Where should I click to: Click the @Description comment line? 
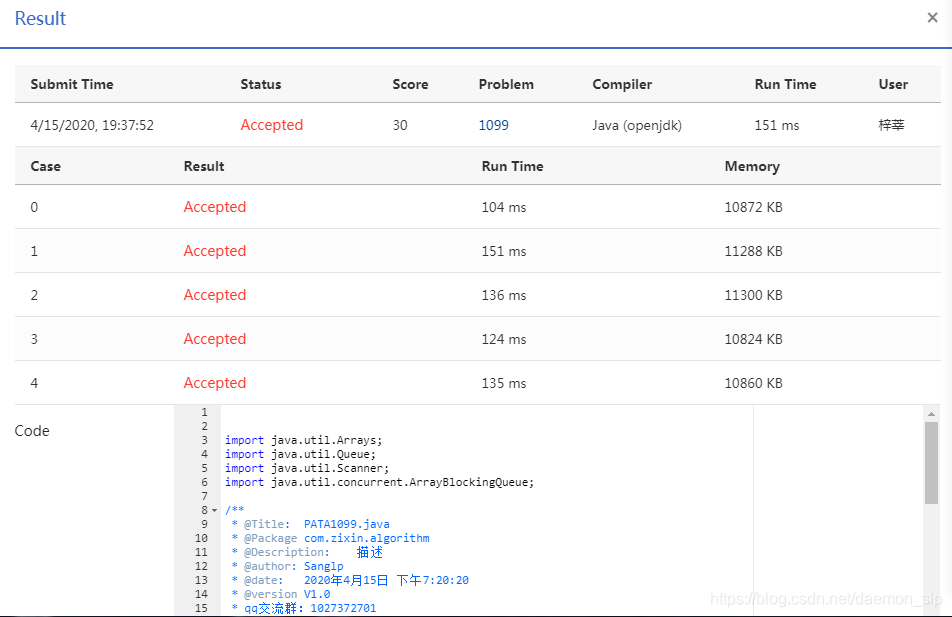pos(307,552)
